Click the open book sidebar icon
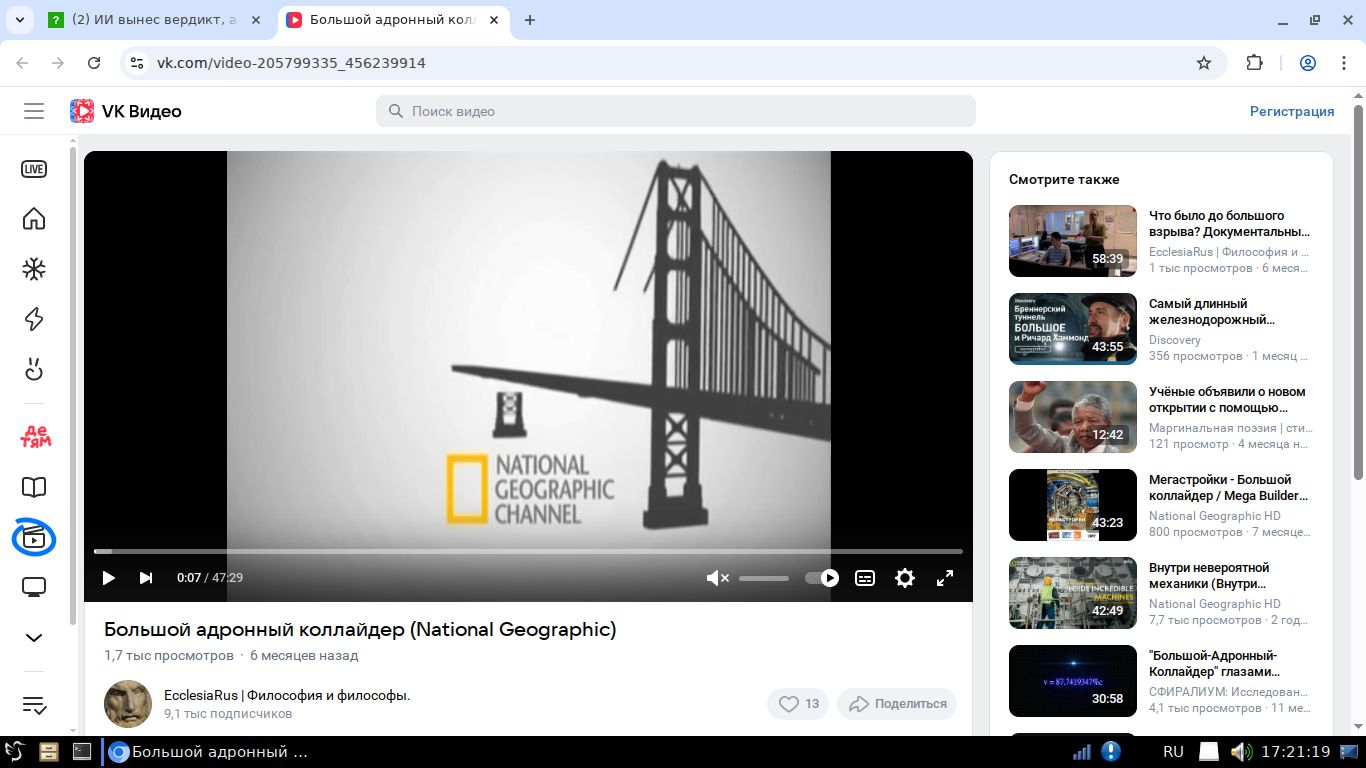Screen dimensions: 1366x768 [34, 487]
